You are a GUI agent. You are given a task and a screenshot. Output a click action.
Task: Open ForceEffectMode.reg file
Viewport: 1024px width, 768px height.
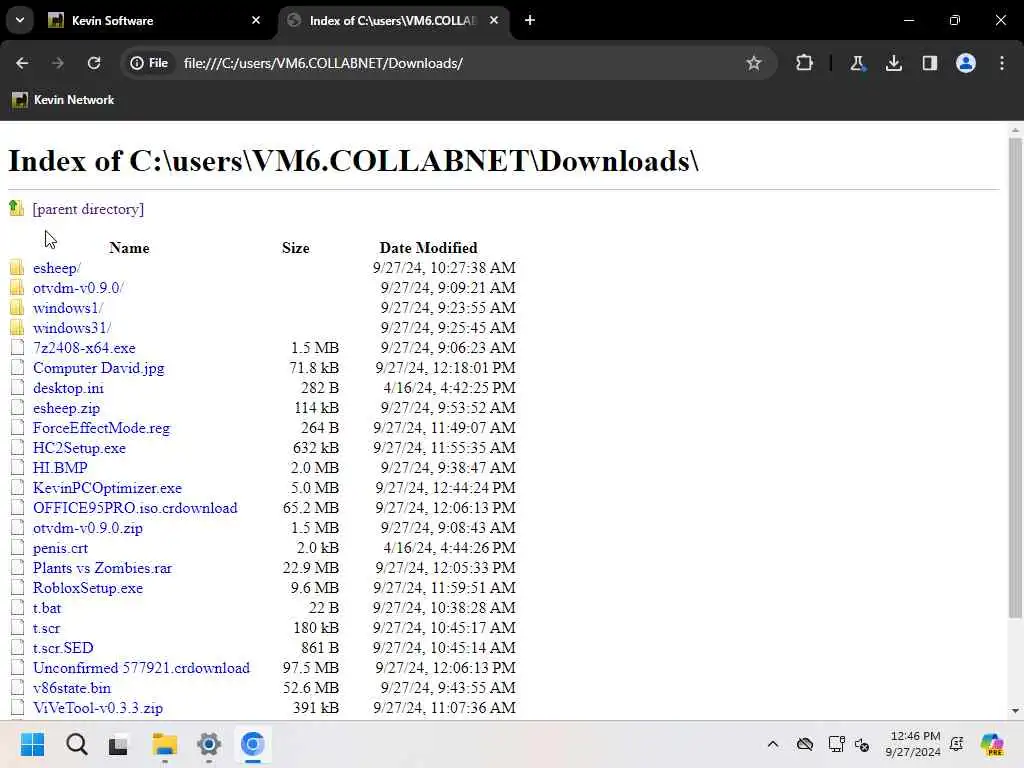101,428
